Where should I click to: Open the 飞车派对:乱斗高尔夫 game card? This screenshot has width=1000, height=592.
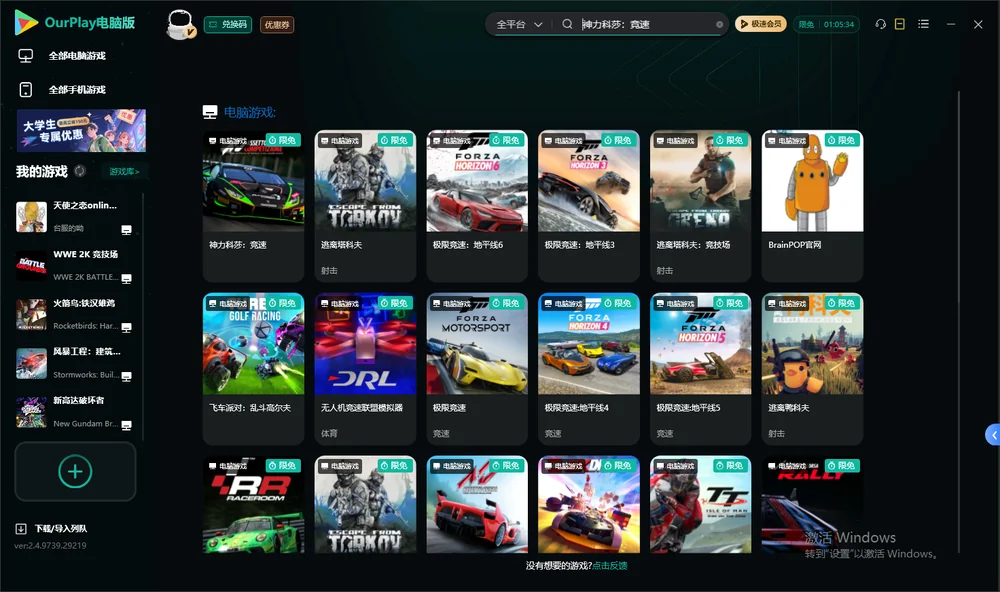coord(253,369)
